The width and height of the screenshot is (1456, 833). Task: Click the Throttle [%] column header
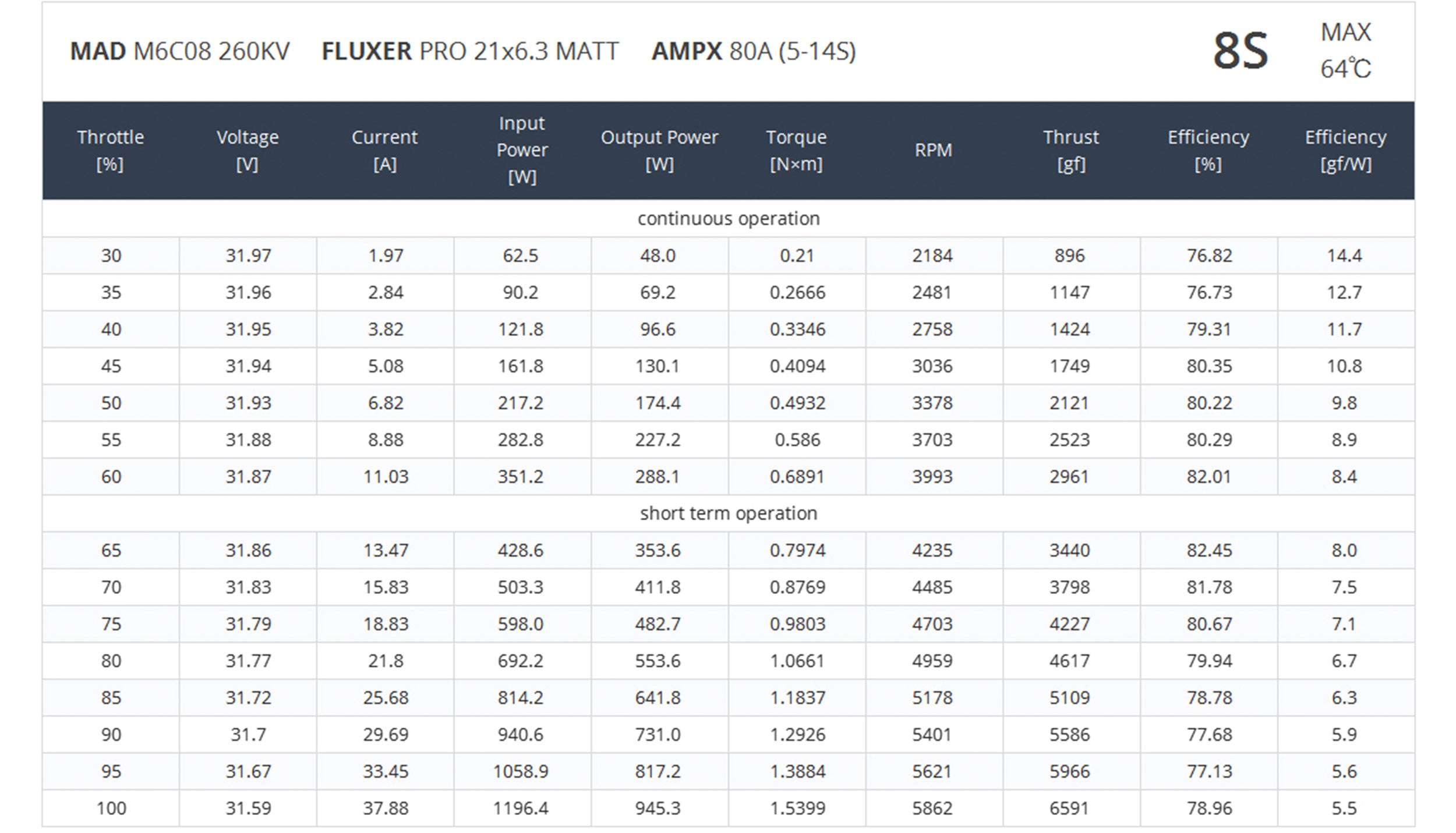coord(111,150)
